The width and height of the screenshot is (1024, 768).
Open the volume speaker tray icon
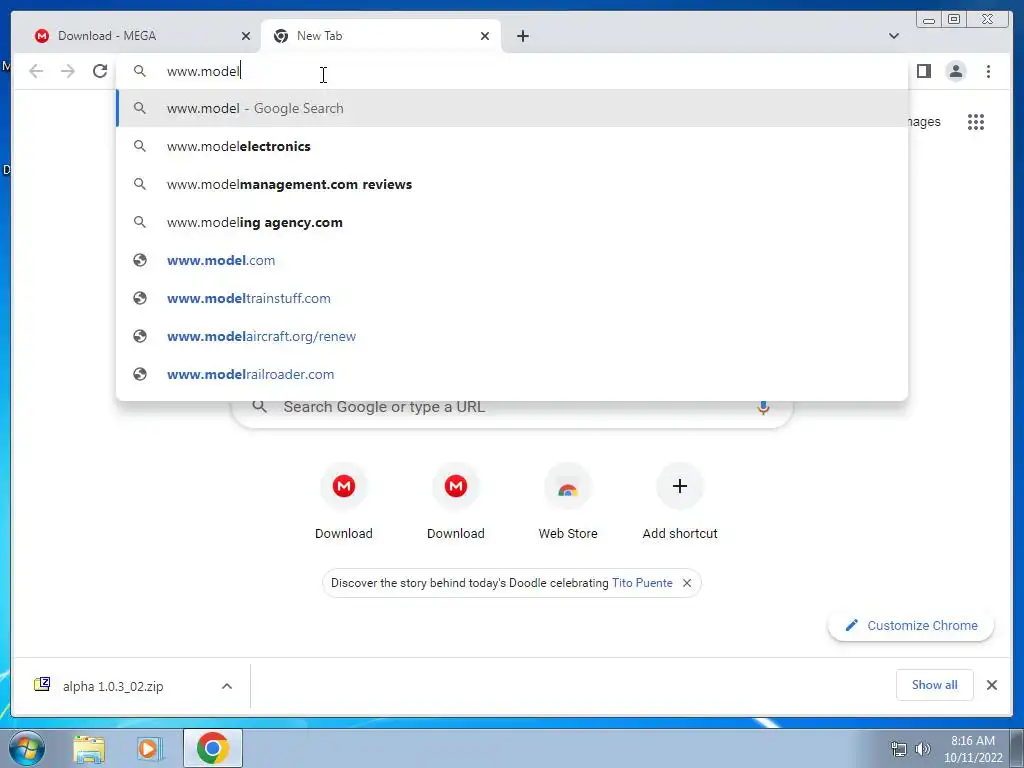point(922,749)
